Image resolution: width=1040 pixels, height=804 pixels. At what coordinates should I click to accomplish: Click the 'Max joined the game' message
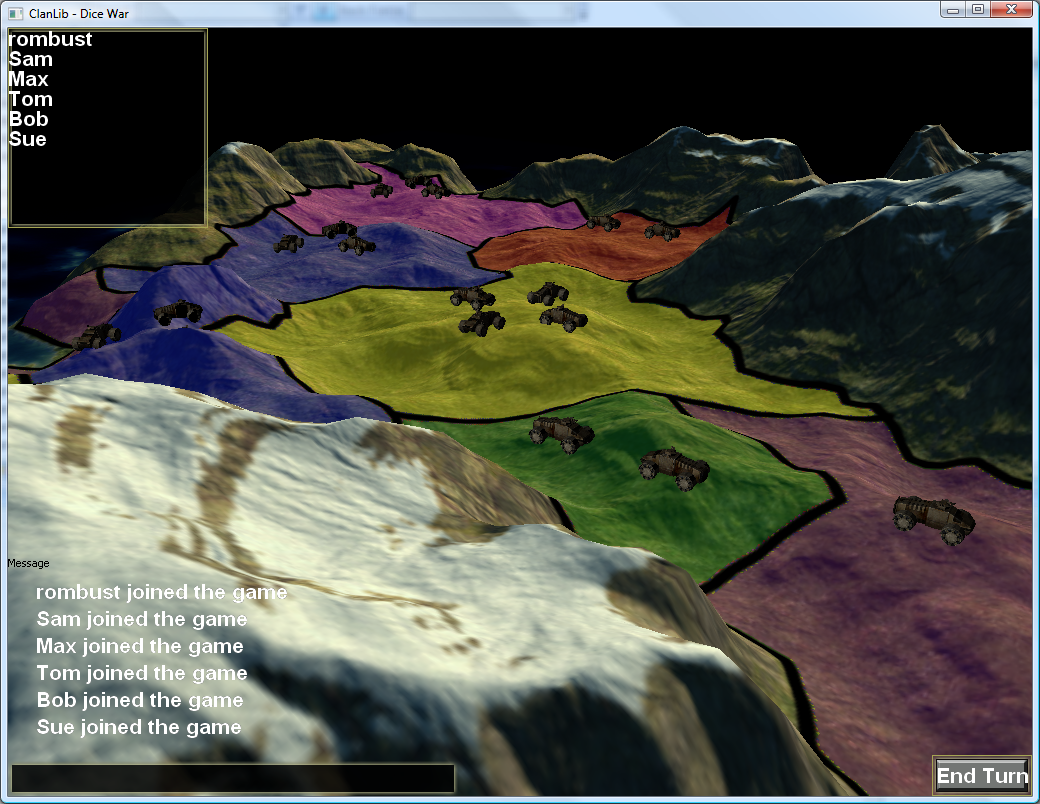(x=140, y=647)
